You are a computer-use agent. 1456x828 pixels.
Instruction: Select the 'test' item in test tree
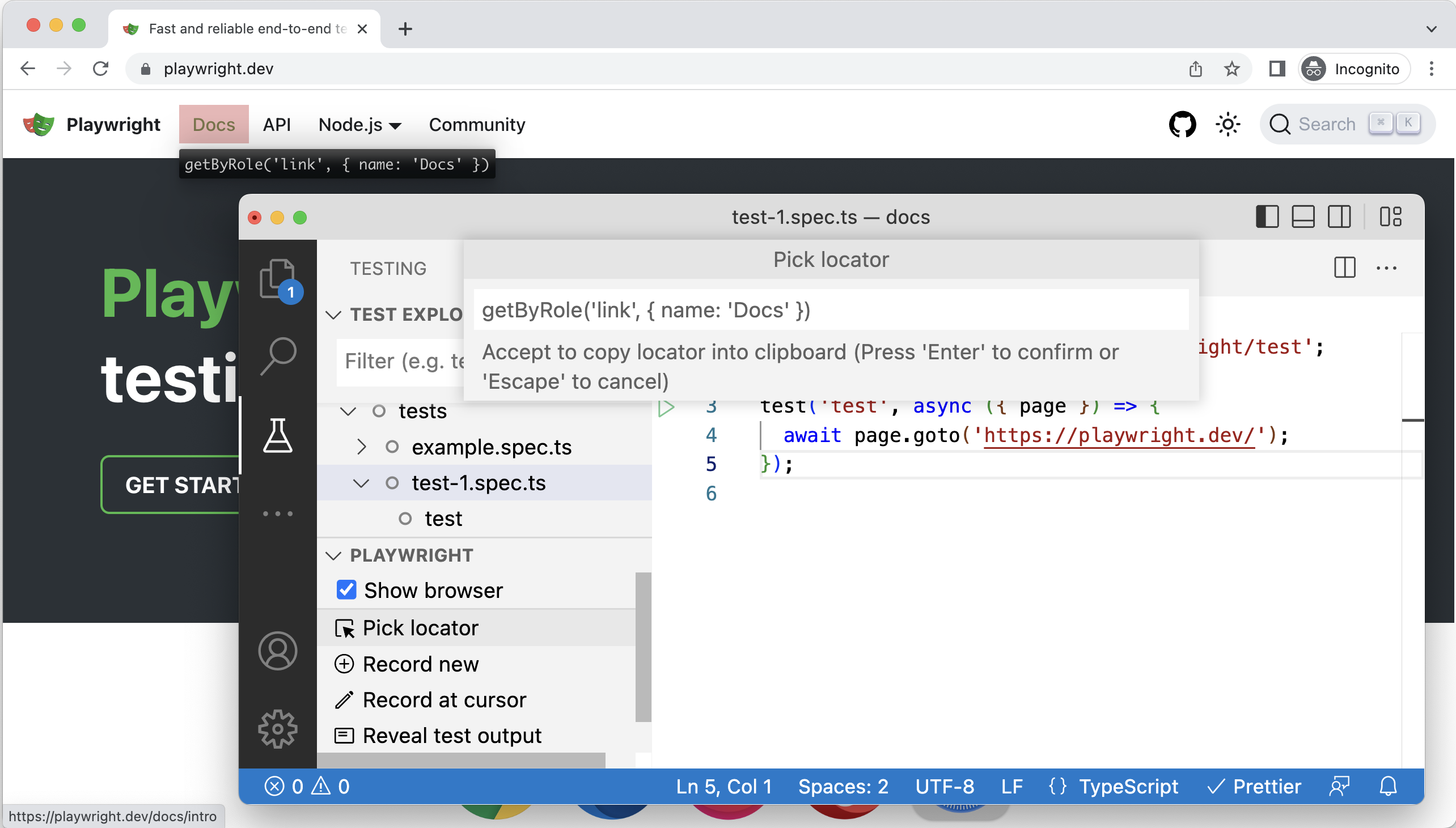[443, 519]
